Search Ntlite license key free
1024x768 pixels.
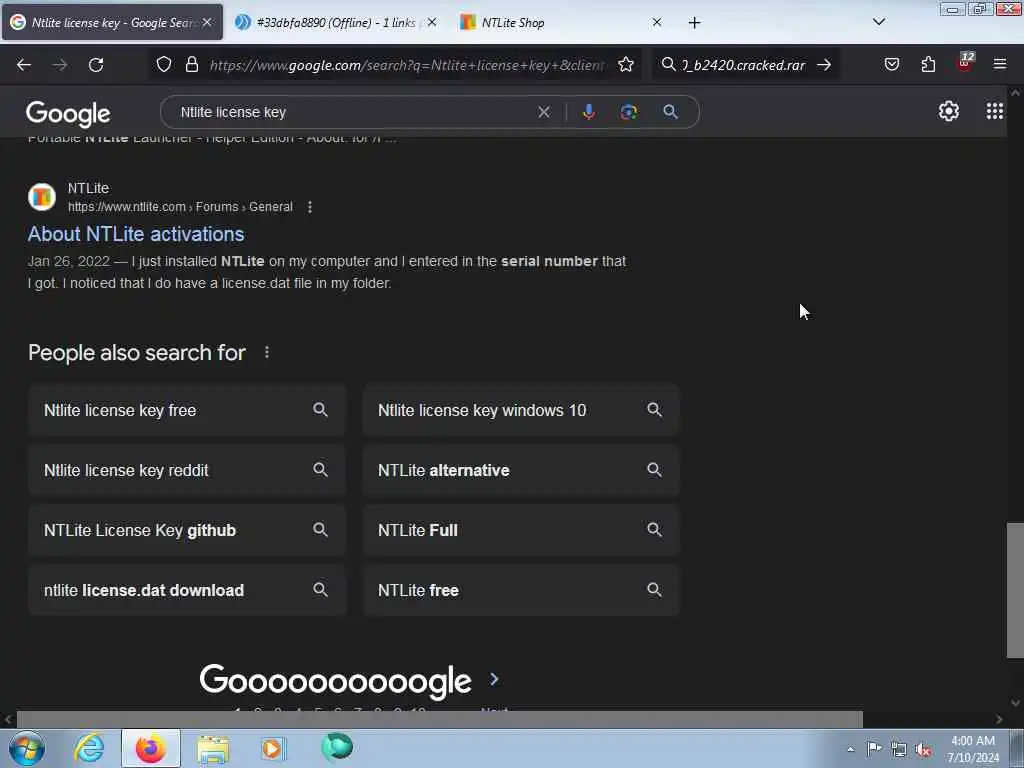point(187,410)
